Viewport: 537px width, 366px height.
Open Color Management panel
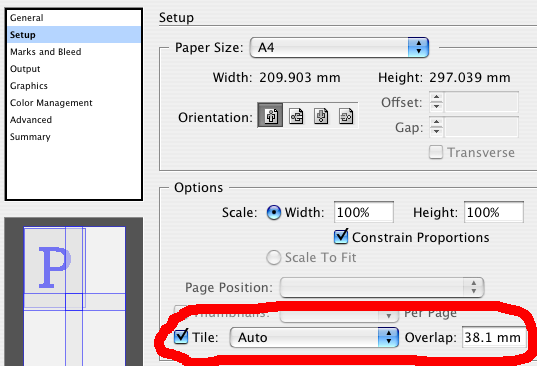click(x=74, y=103)
